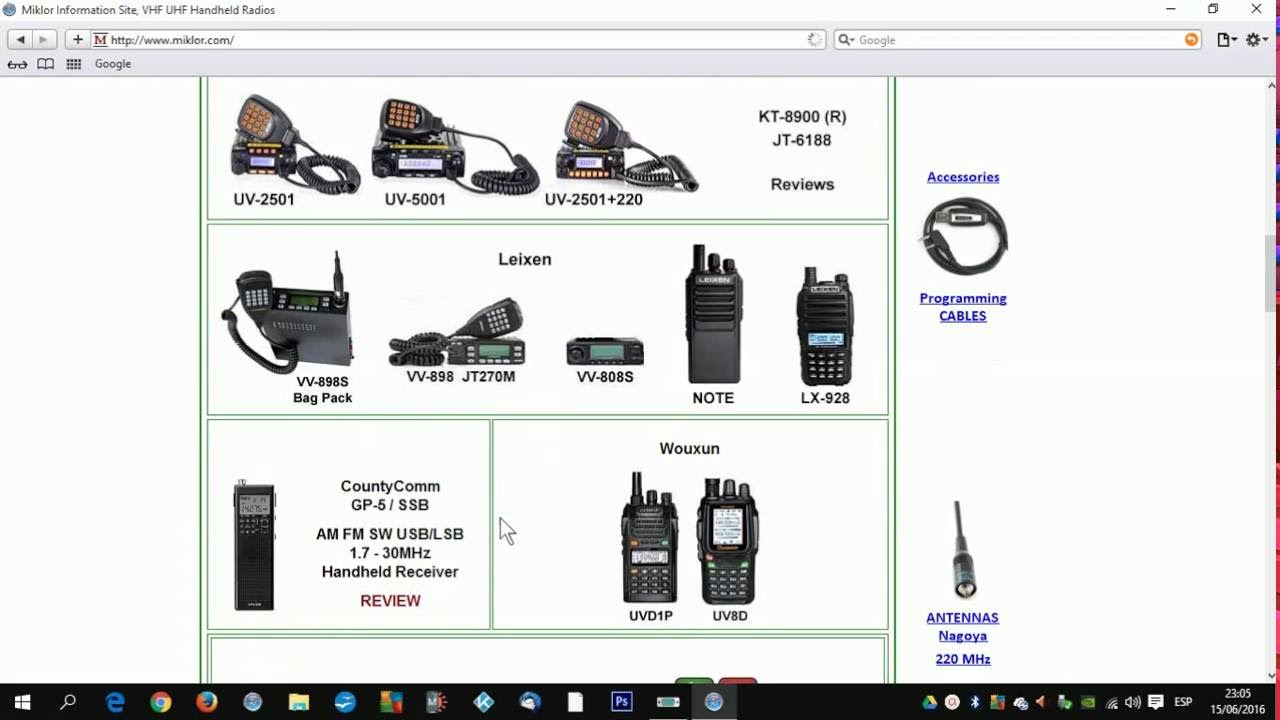Open the Reading List glasses icon

click(18, 64)
